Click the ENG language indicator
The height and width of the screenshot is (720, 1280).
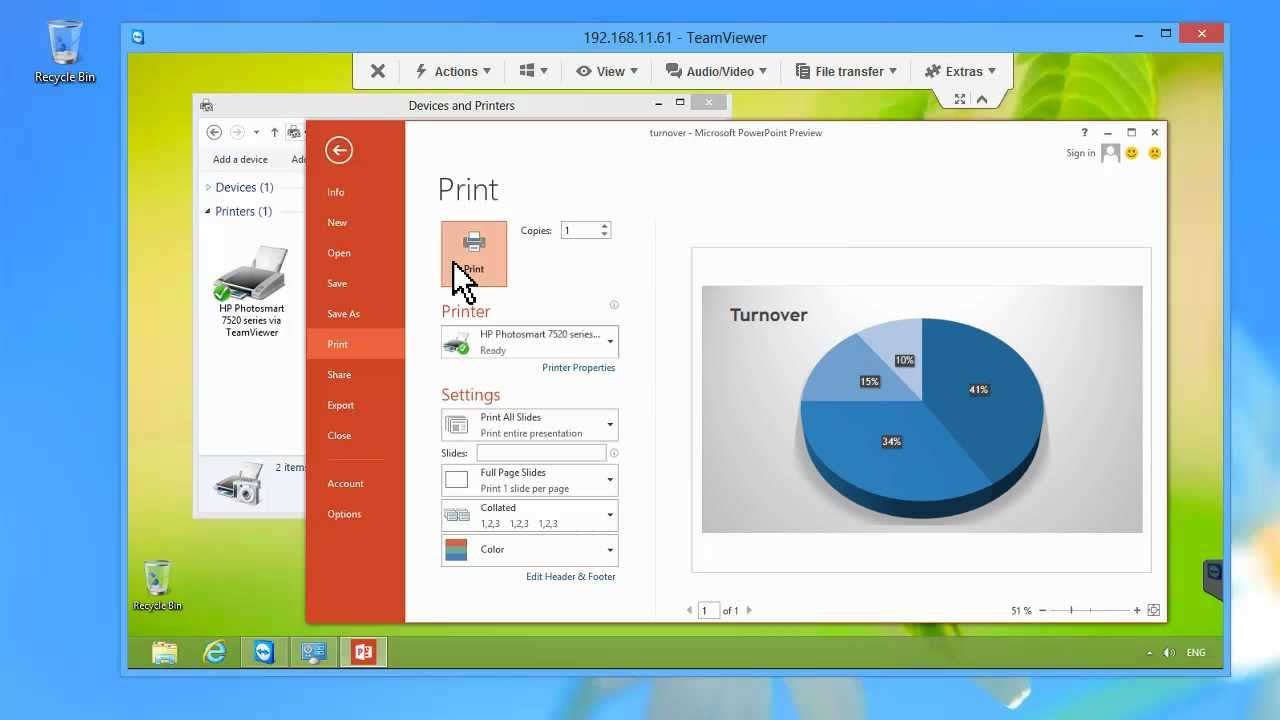coord(1196,652)
